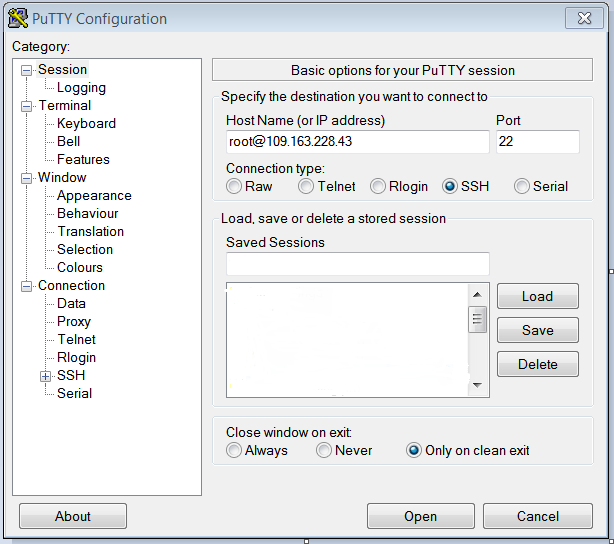Viewport: 614px width, 544px height.
Task: Open the Keyboard category
Action: click(86, 123)
